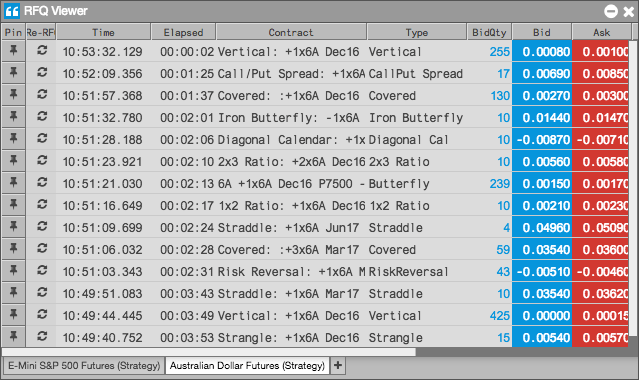Image resolution: width=639 pixels, height=380 pixels.
Task: Click bid 0.04960 on Jun17 Straddle row
Action: (542, 228)
